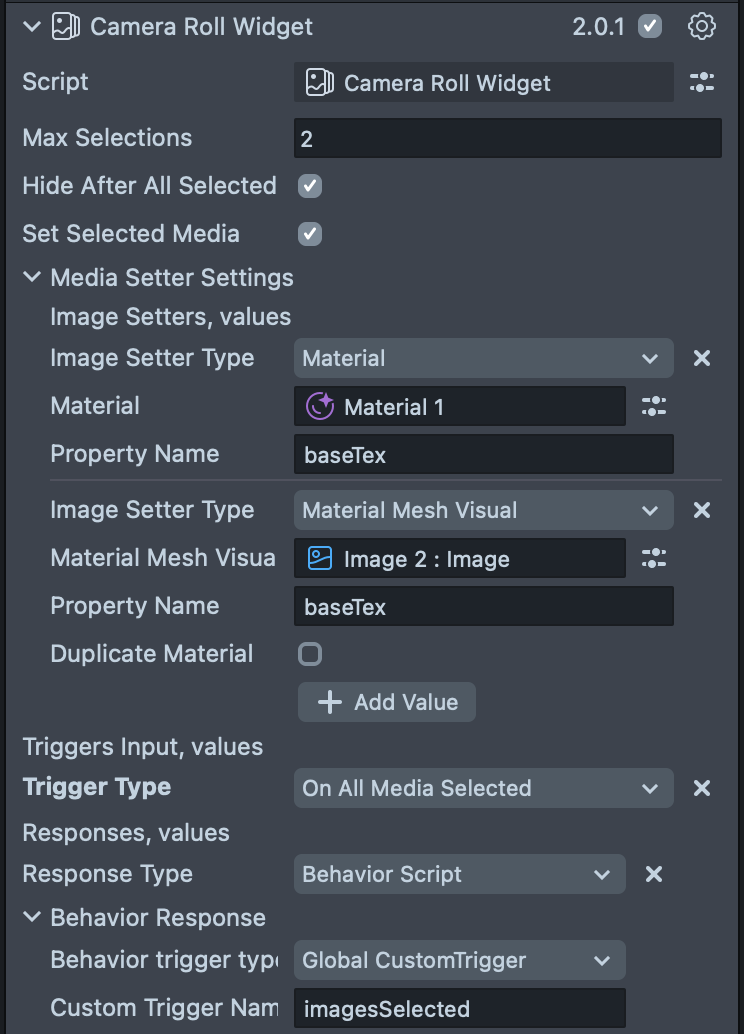Image resolution: width=744 pixels, height=1034 pixels.
Task: Remove the Behavior Script response
Action: [654, 874]
